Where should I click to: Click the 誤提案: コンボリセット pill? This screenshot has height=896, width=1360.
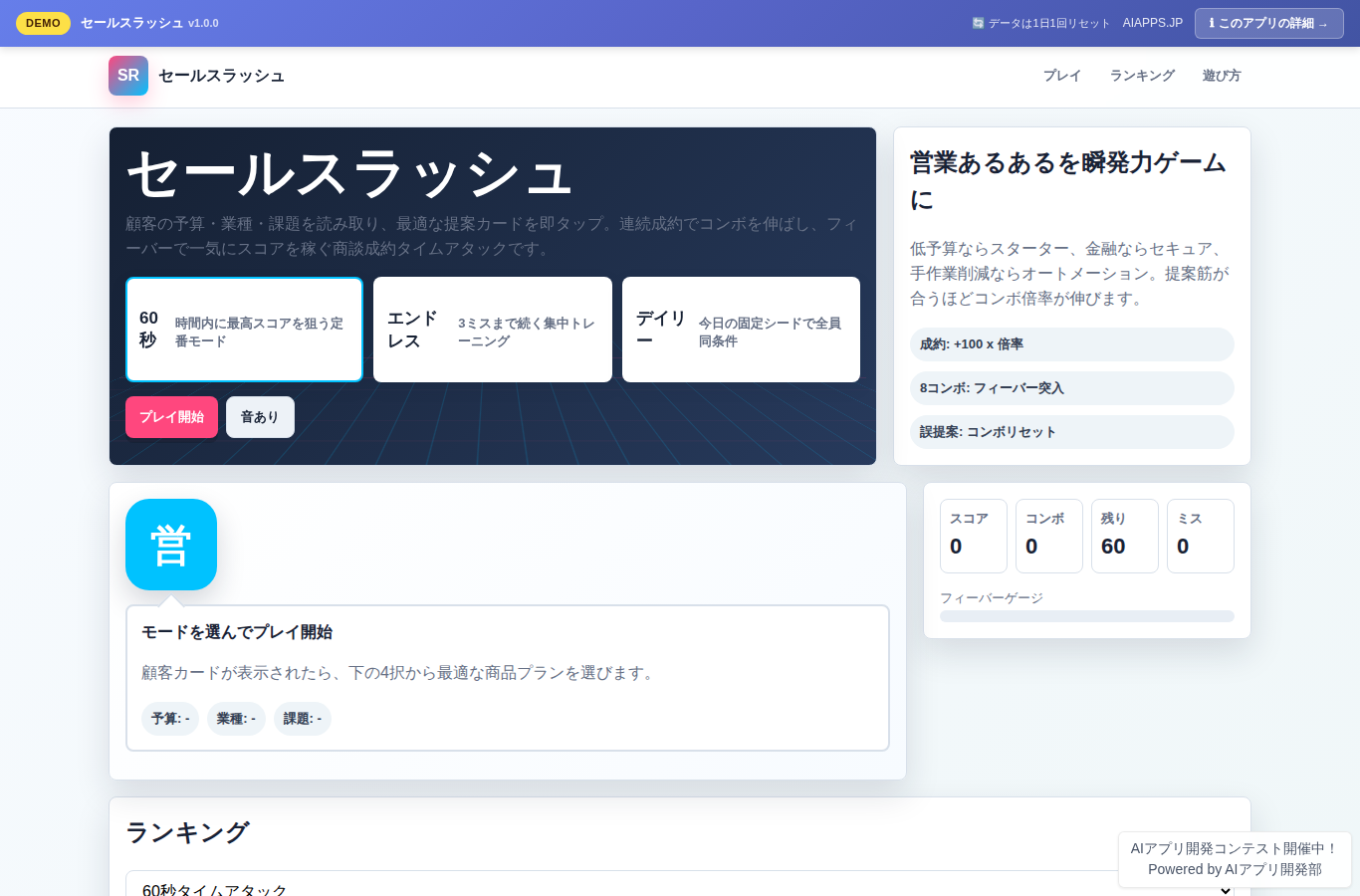point(1072,432)
